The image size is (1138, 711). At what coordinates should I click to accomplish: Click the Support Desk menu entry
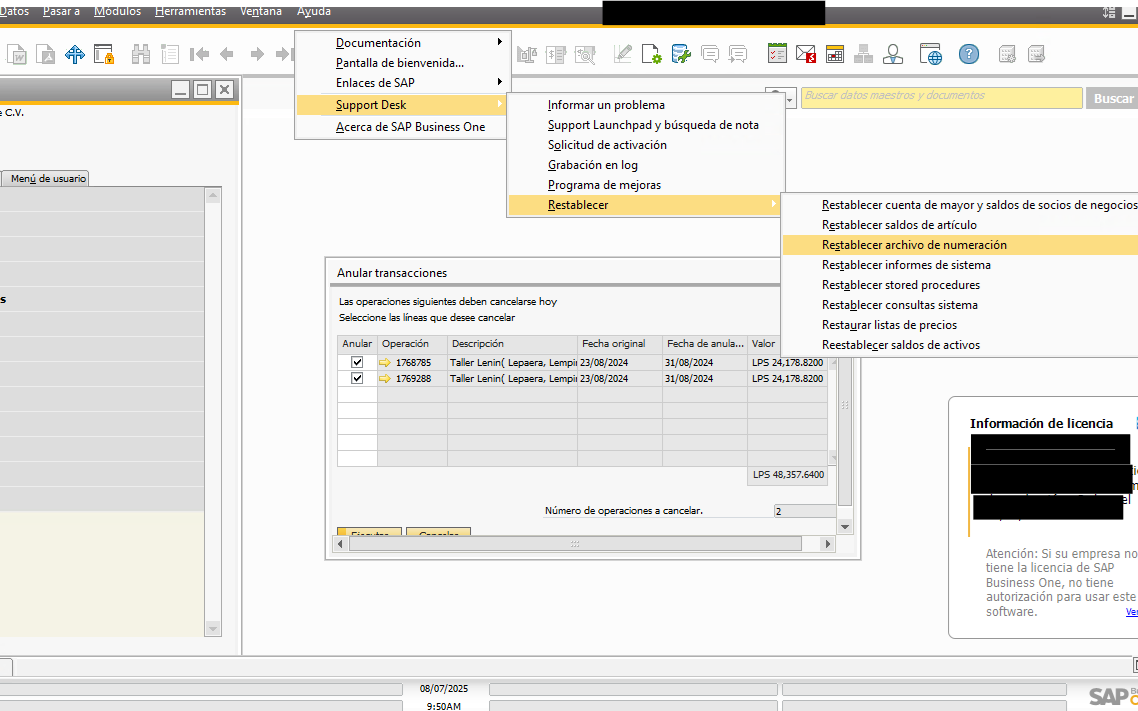403,105
